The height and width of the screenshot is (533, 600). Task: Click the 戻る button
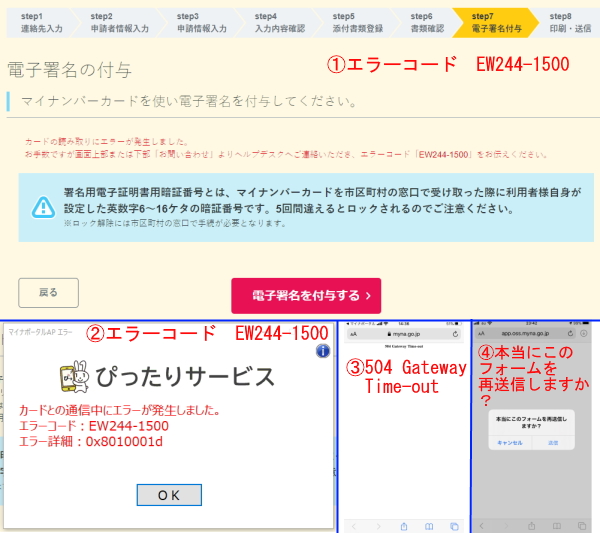coord(49,293)
